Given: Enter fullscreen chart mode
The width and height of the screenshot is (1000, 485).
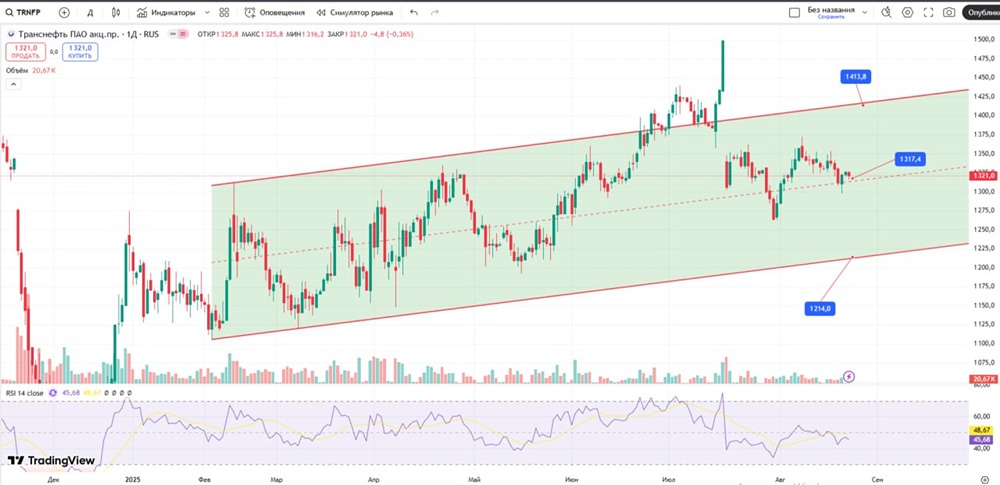Looking at the screenshot, I should point(928,12).
